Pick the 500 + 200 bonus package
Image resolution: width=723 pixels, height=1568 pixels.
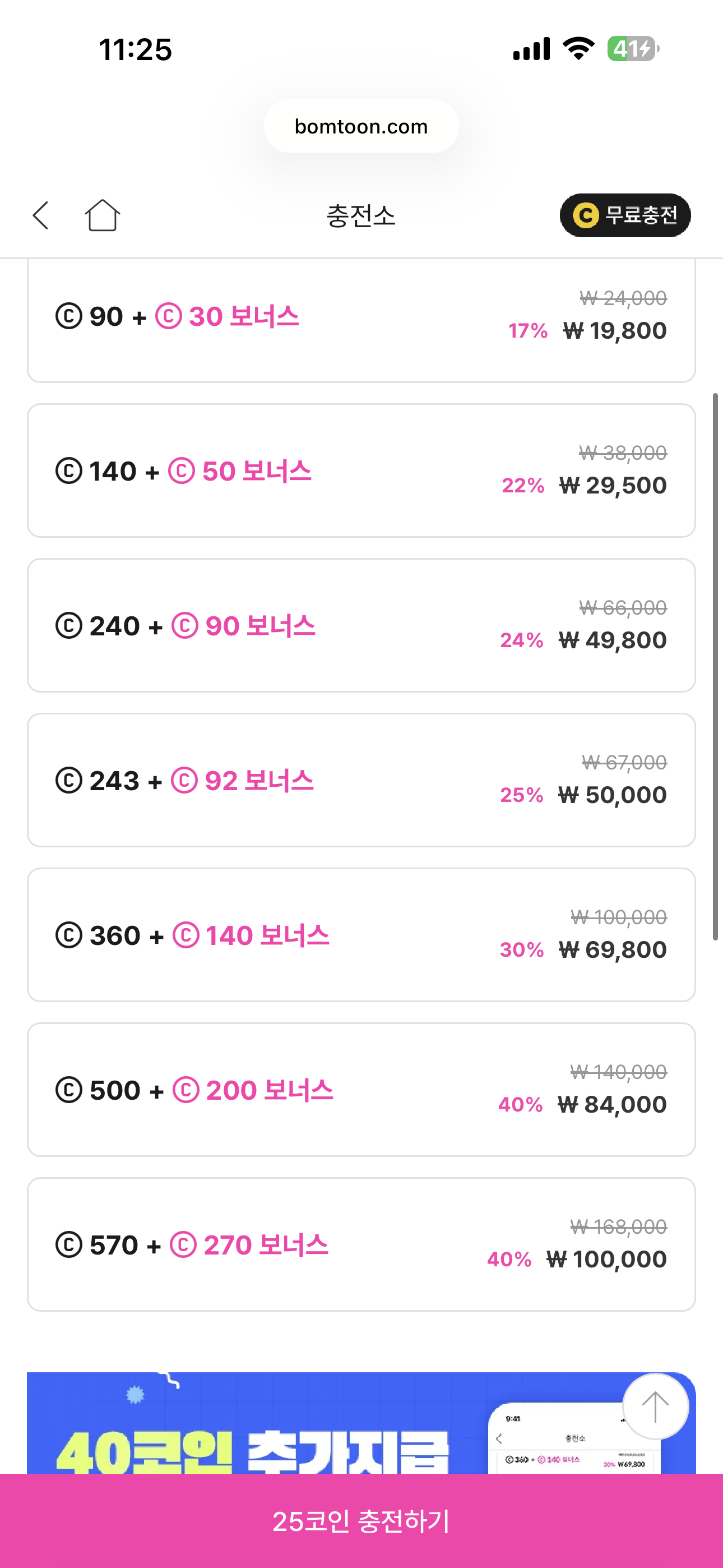coord(361,1090)
